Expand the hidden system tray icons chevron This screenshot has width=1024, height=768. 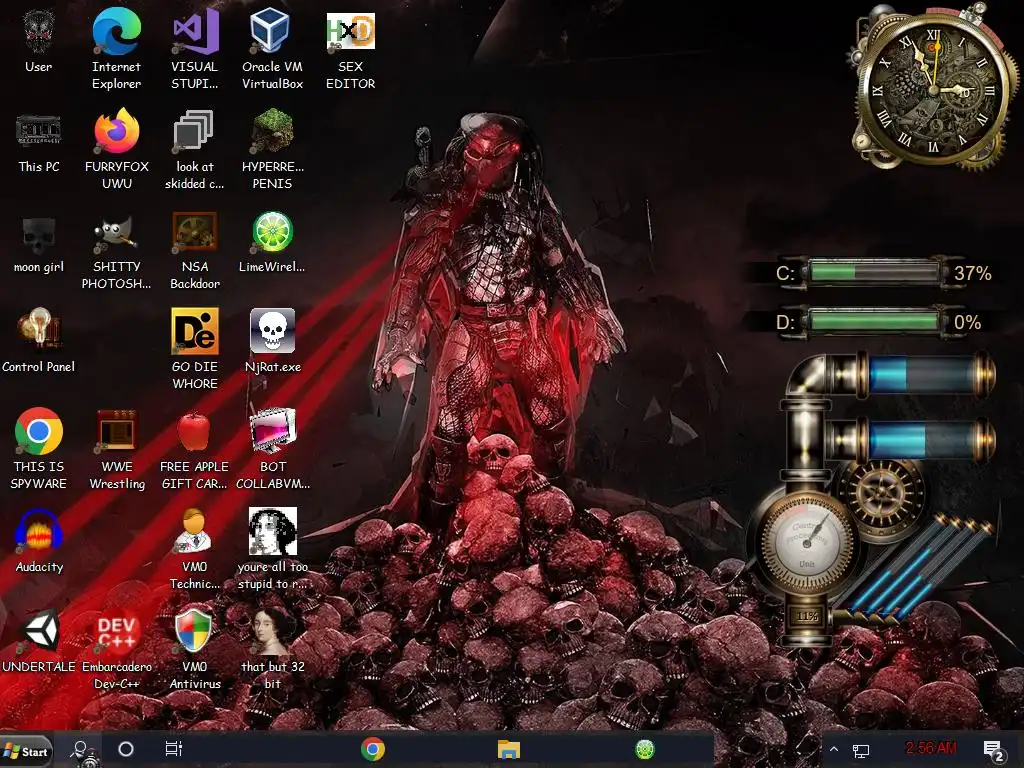pyautogui.click(x=834, y=750)
